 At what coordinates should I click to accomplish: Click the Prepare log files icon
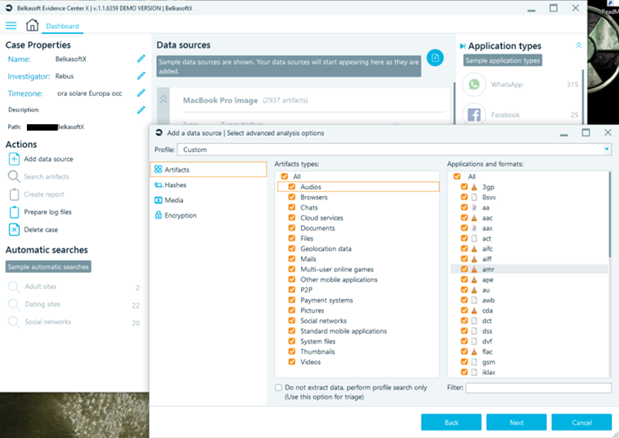(14, 212)
